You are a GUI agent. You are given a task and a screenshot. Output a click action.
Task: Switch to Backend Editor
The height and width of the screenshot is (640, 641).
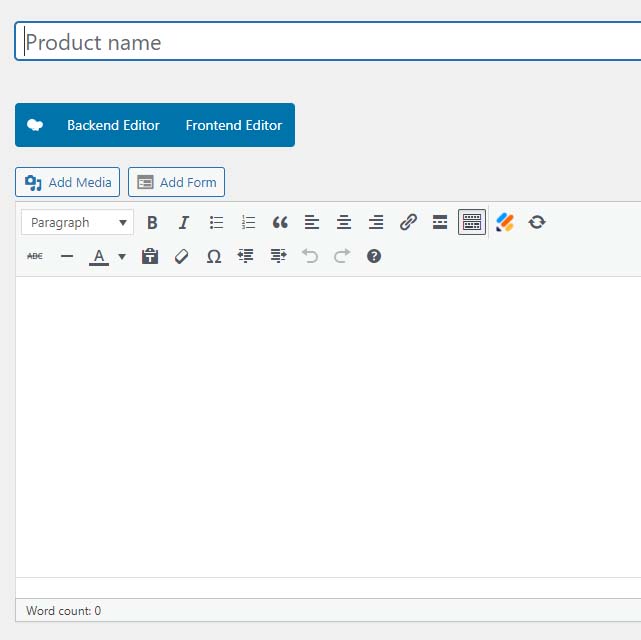[113, 125]
